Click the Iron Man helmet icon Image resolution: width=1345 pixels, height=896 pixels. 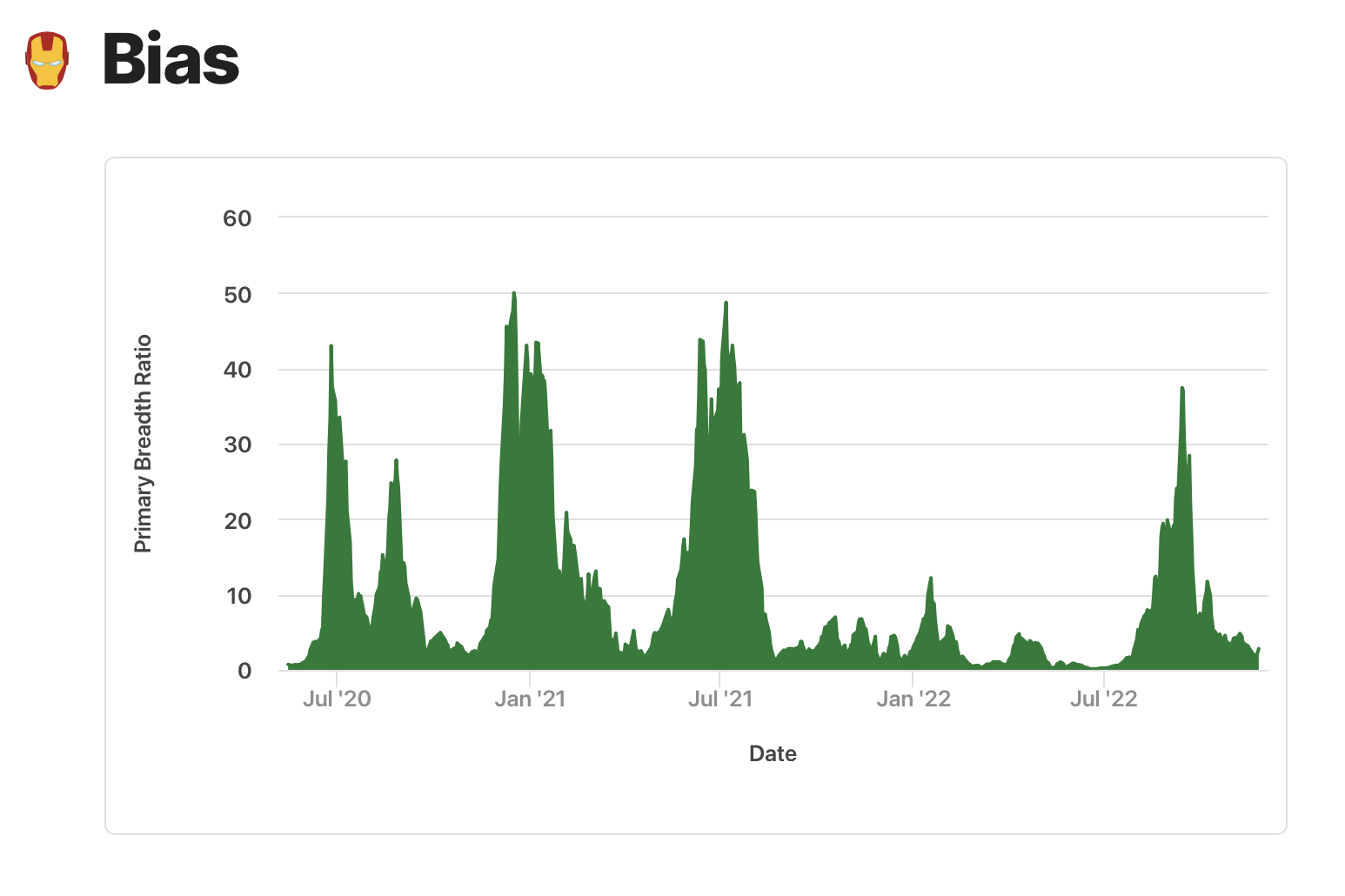(x=47, y=60)
